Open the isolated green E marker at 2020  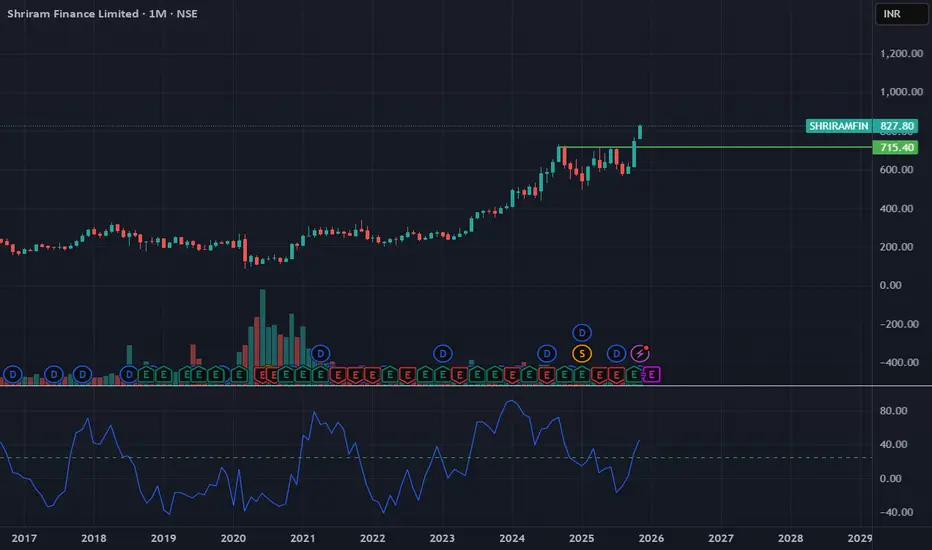[x=239, y=375]
